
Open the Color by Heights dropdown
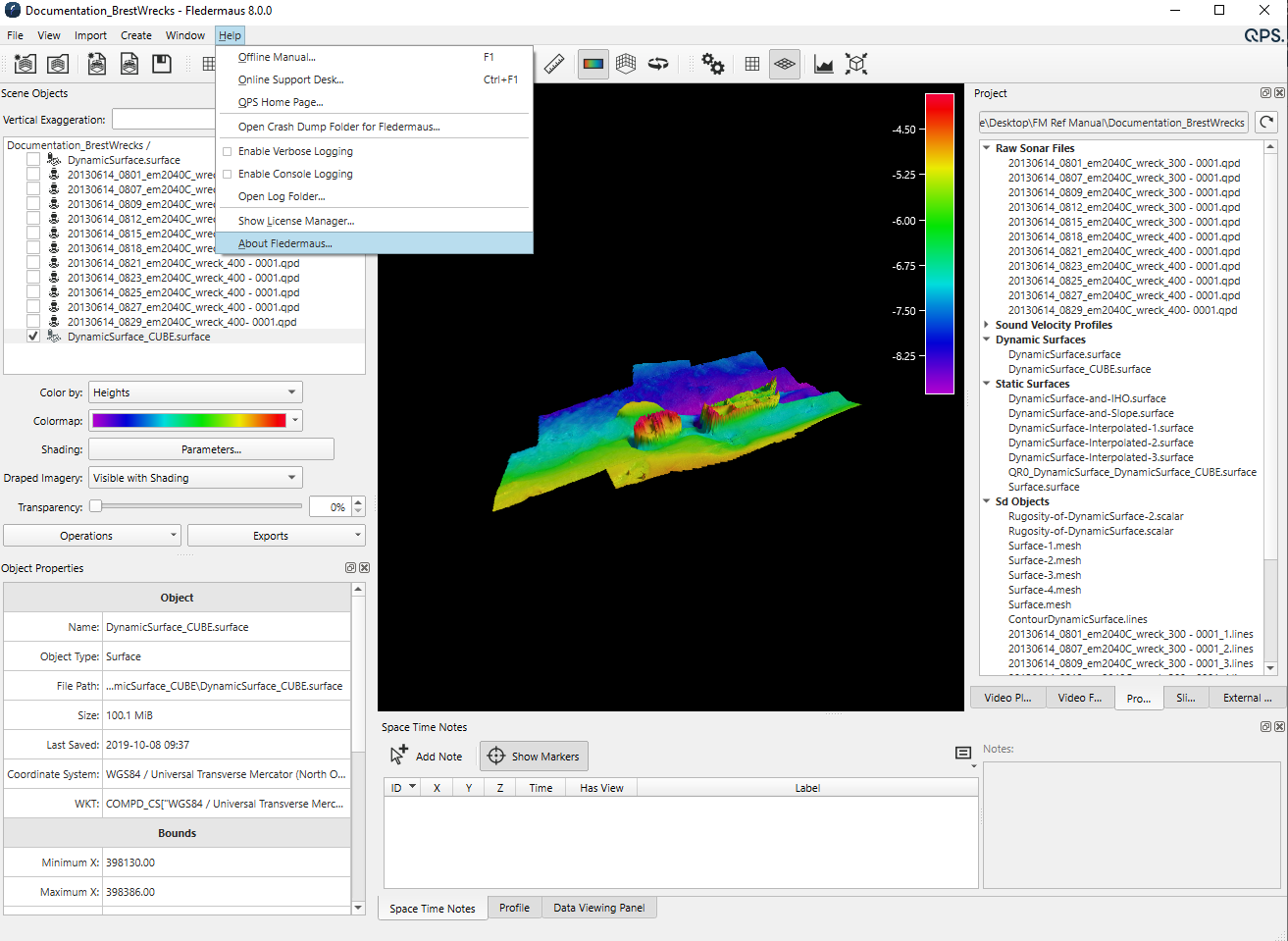pyautogui.click(x=195, y=392)
